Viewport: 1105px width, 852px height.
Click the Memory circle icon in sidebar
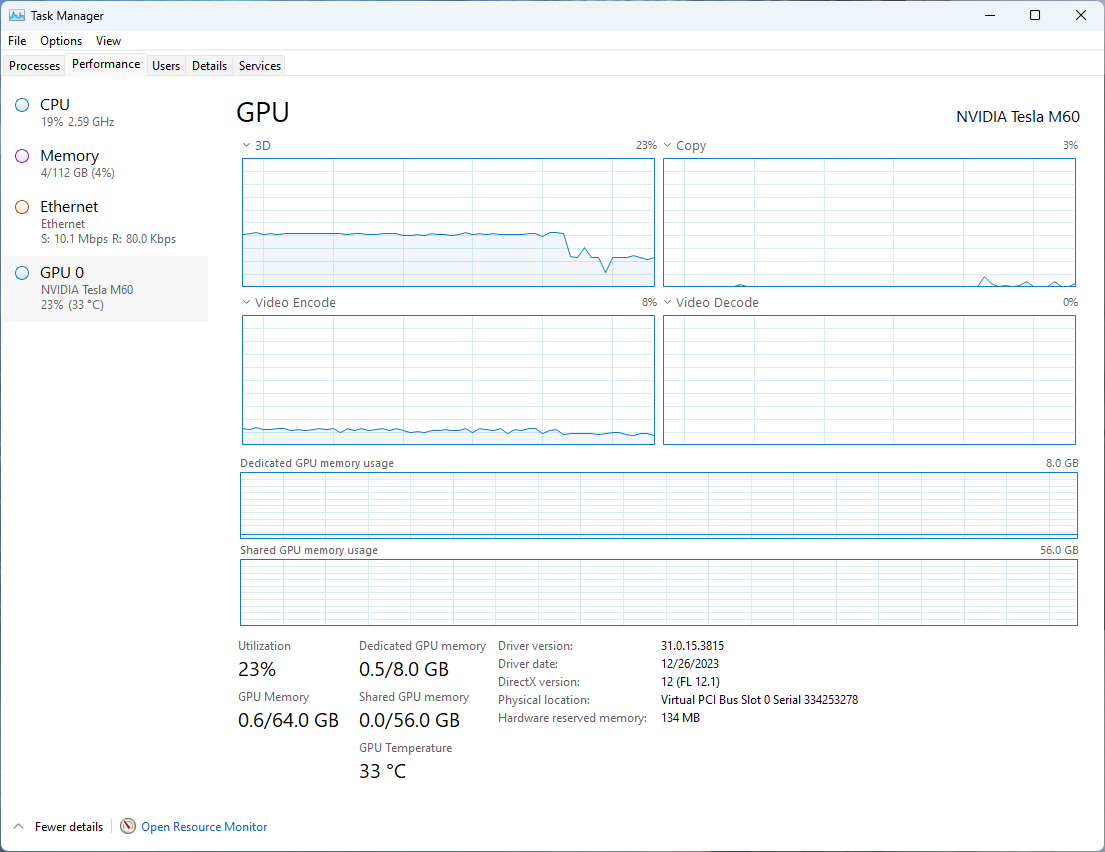pos(22,156)
